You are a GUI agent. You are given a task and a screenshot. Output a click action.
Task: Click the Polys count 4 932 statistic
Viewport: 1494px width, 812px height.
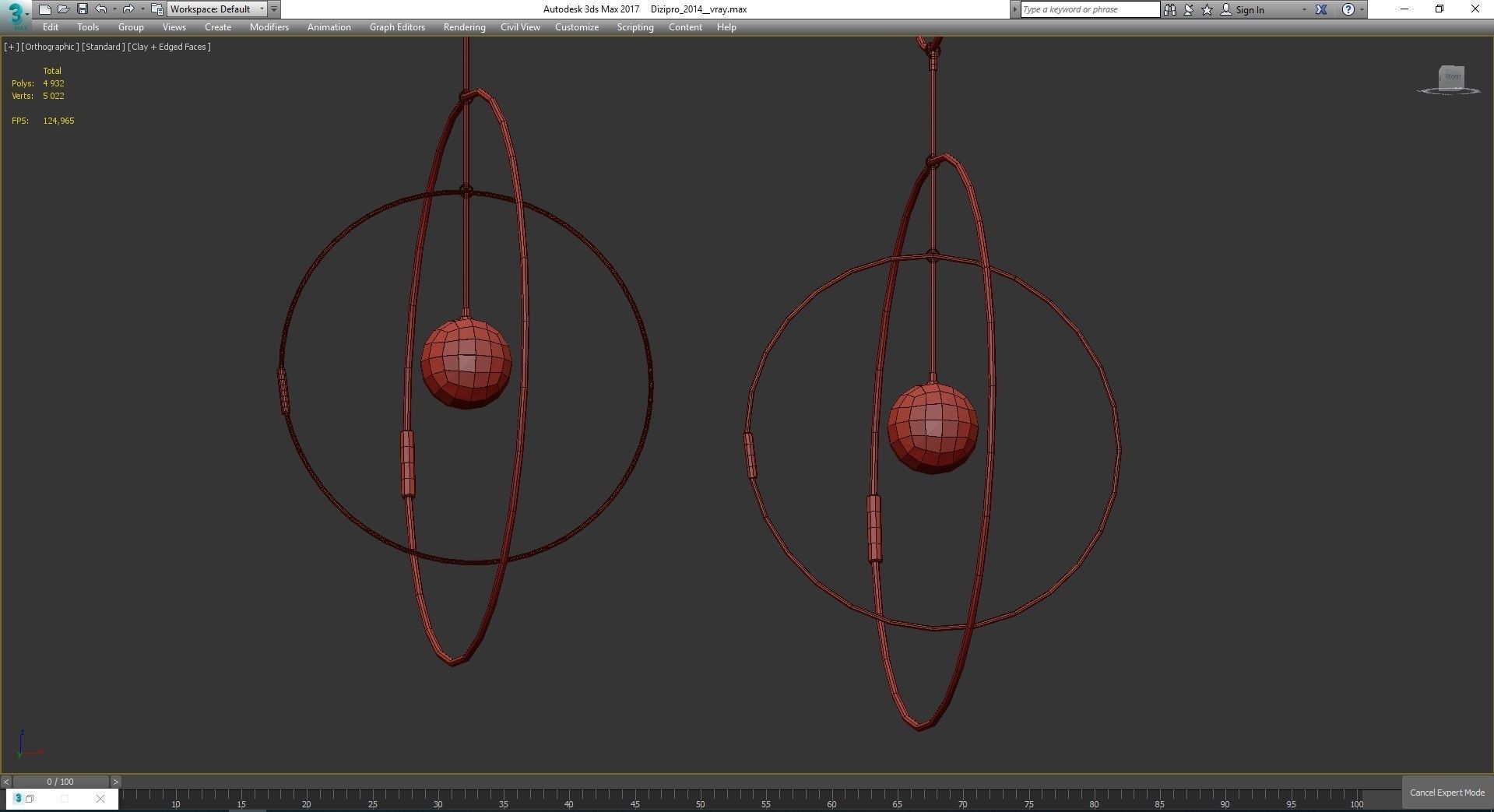pos(54,83)
